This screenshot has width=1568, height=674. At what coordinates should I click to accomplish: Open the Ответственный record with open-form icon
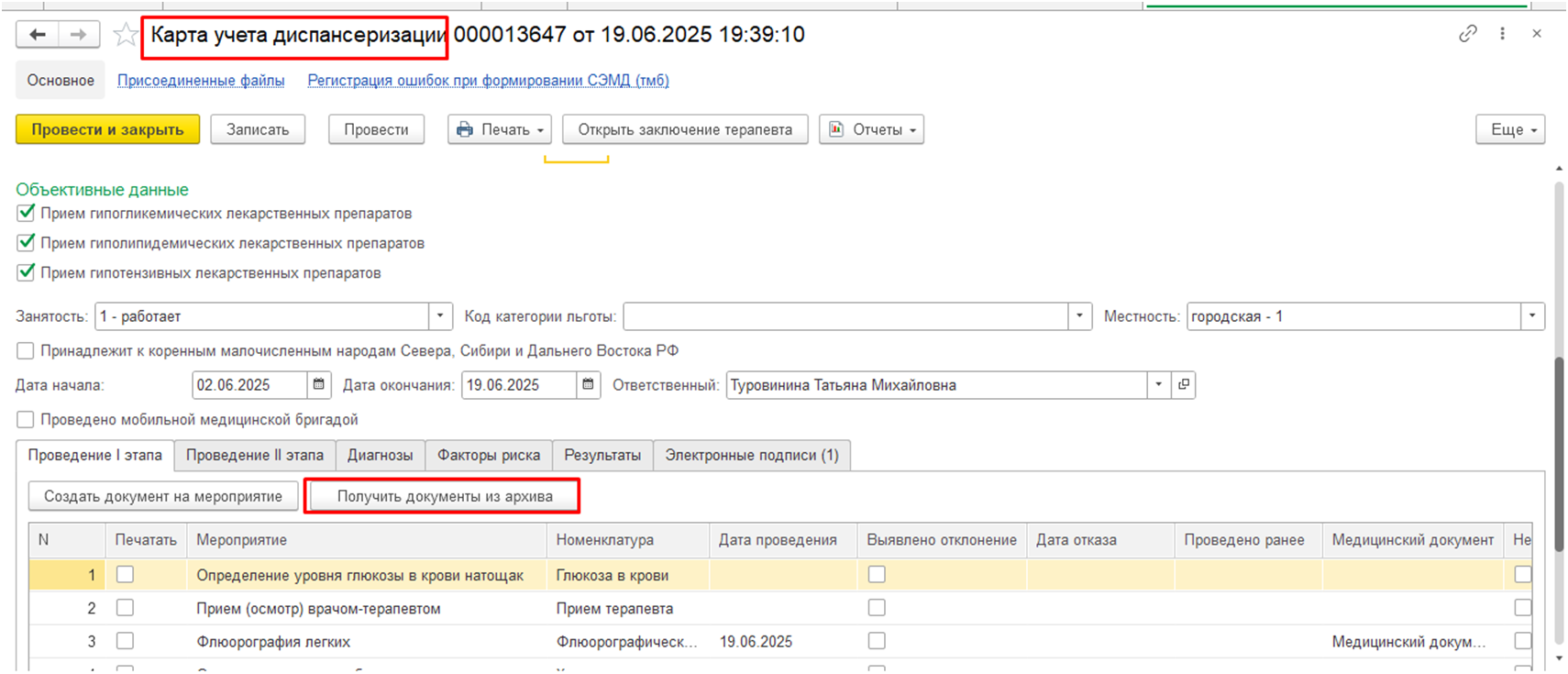[x=1184, y=385]
